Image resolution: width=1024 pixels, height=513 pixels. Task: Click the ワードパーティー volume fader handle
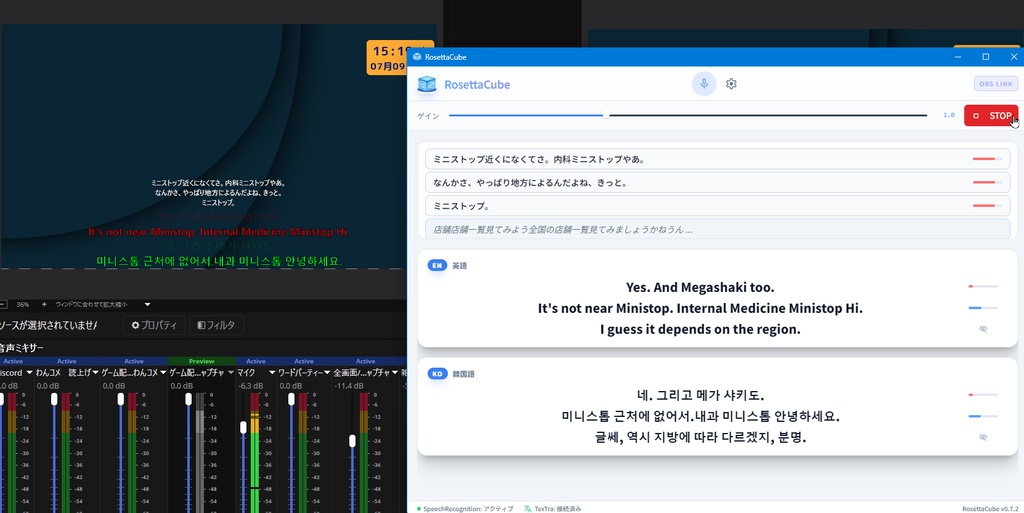pyautogui.click(x=291, y=399)
